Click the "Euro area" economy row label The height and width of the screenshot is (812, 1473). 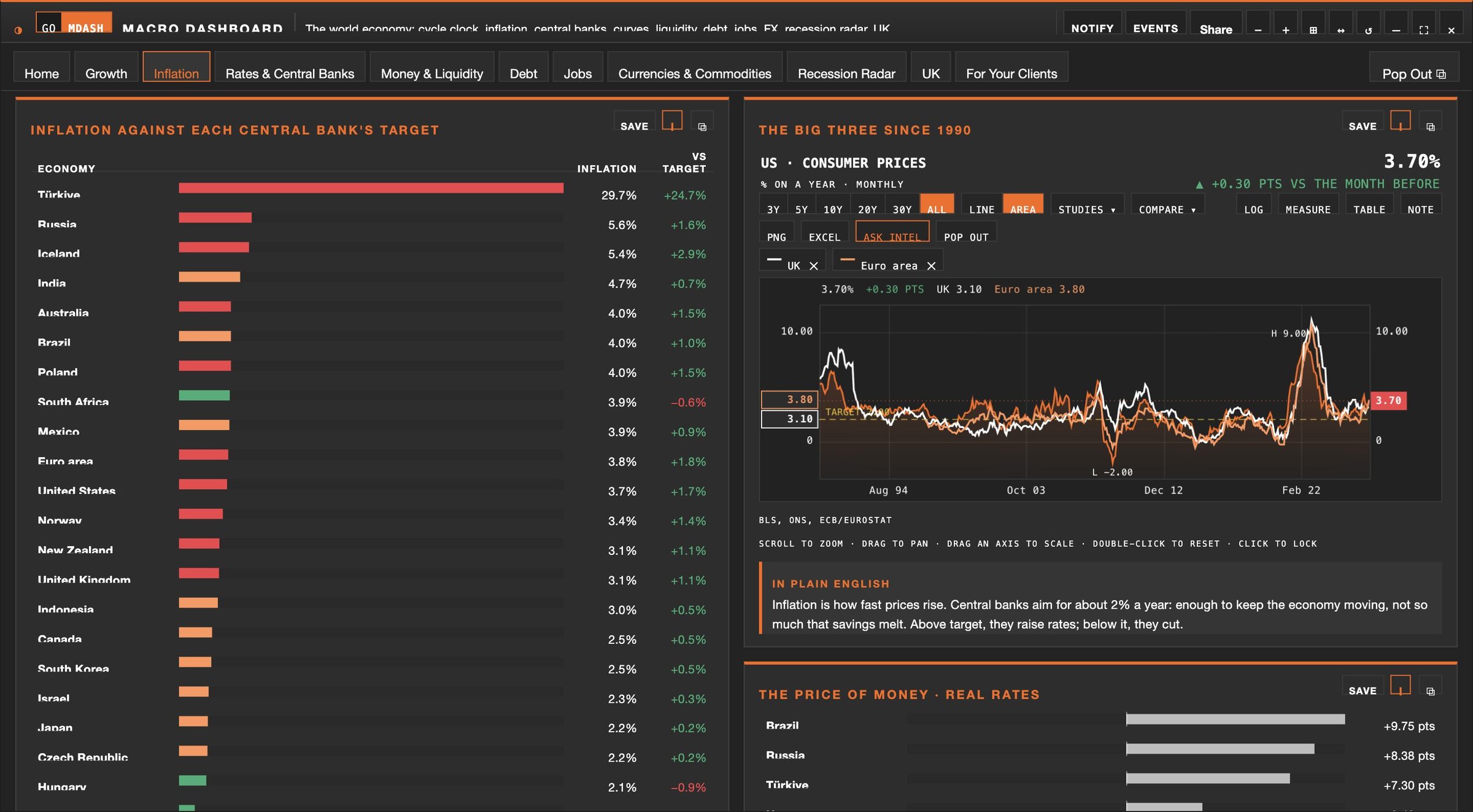tap(65, 461)
